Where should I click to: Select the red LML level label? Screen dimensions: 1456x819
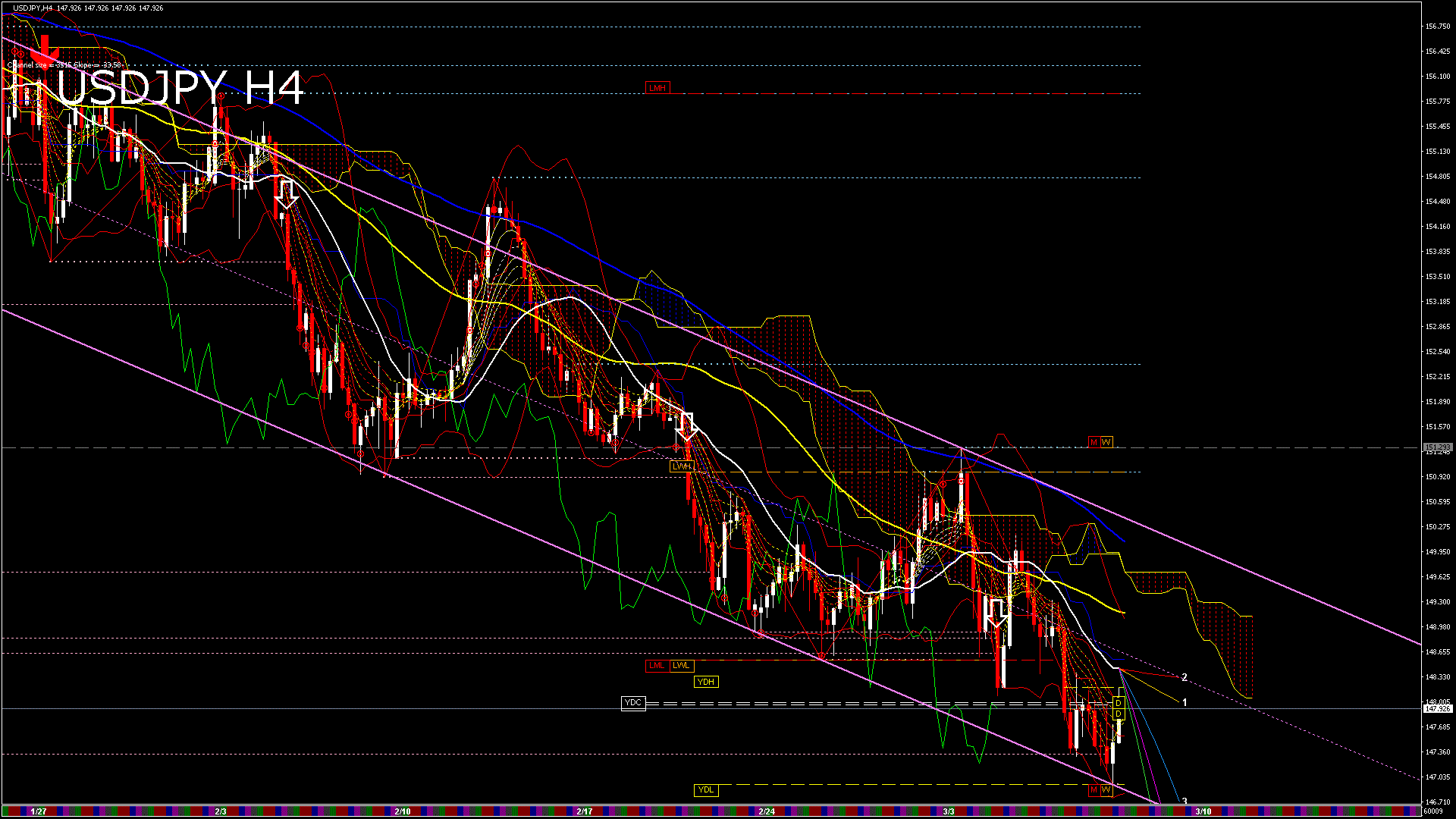[656, 666]
